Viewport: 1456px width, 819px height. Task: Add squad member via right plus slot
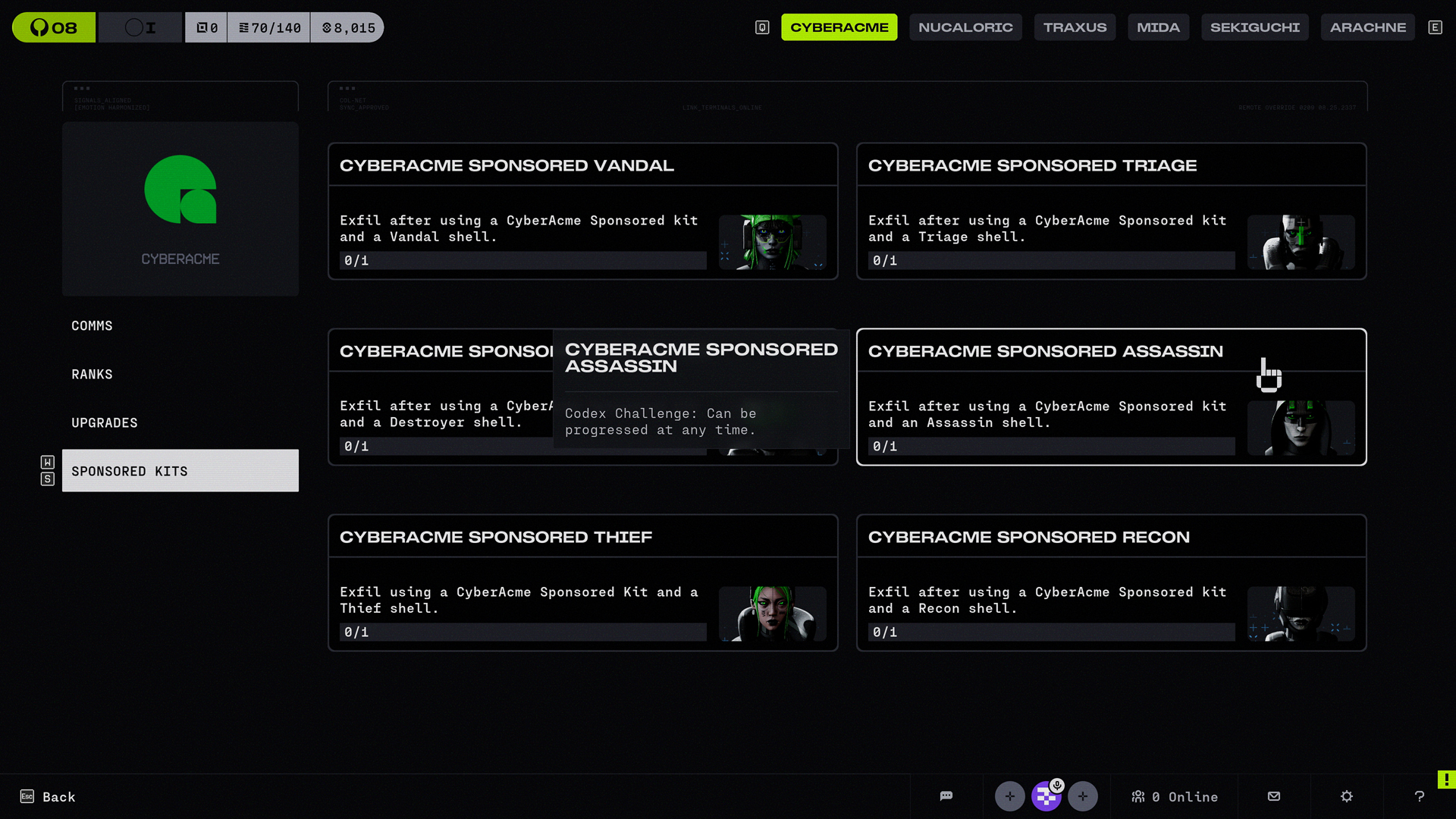pos(1083,796)
